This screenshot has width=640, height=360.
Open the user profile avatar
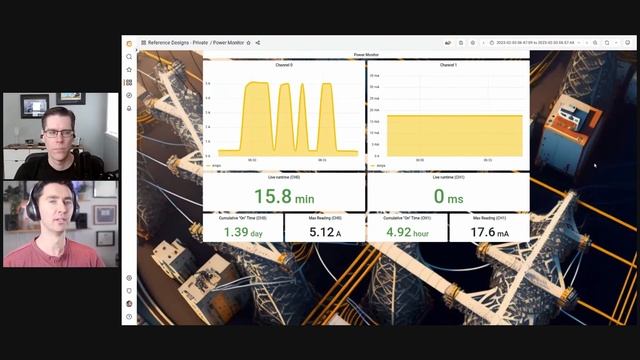(129, 304)
